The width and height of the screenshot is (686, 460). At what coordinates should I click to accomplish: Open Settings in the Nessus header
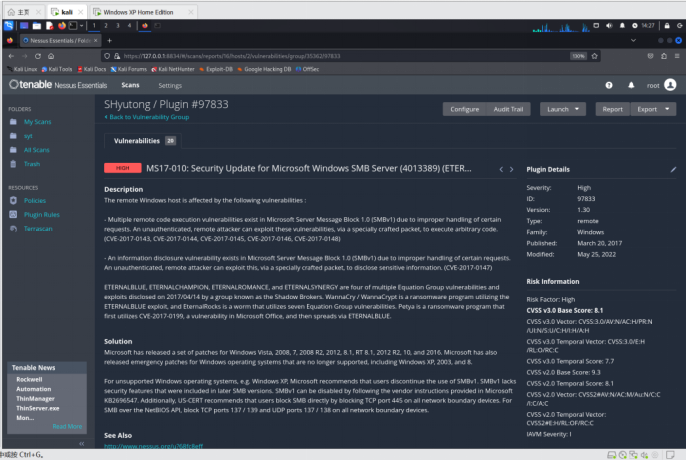tap(170, 86)
